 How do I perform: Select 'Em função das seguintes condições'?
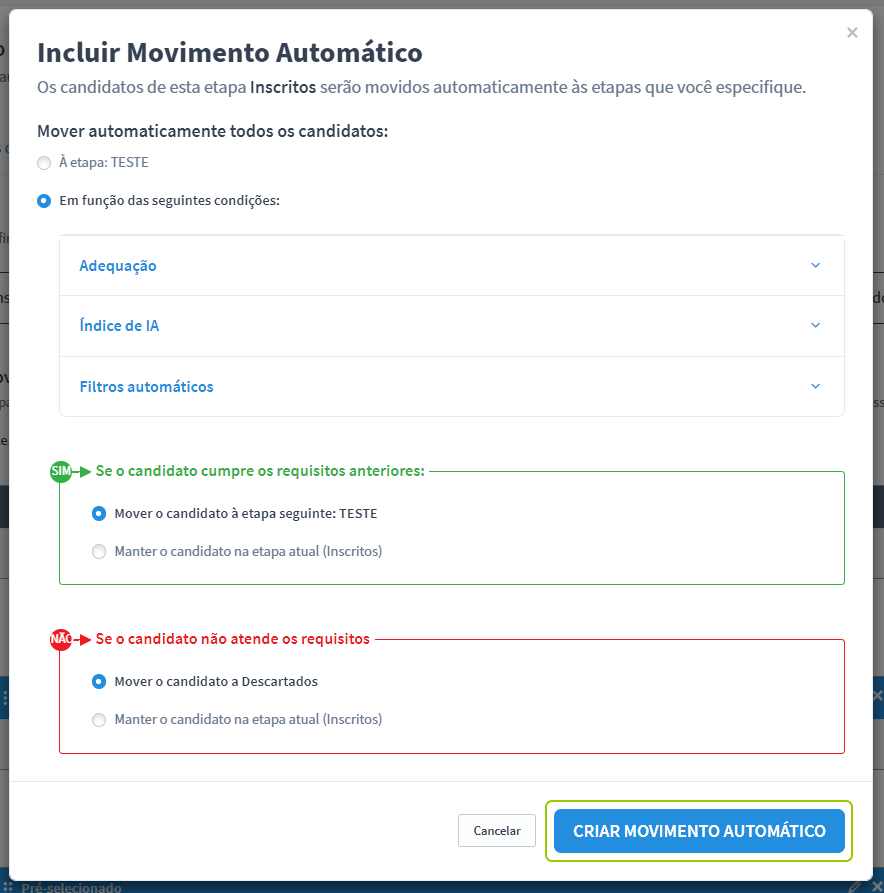pyautogui.click(x=43, y=200)
